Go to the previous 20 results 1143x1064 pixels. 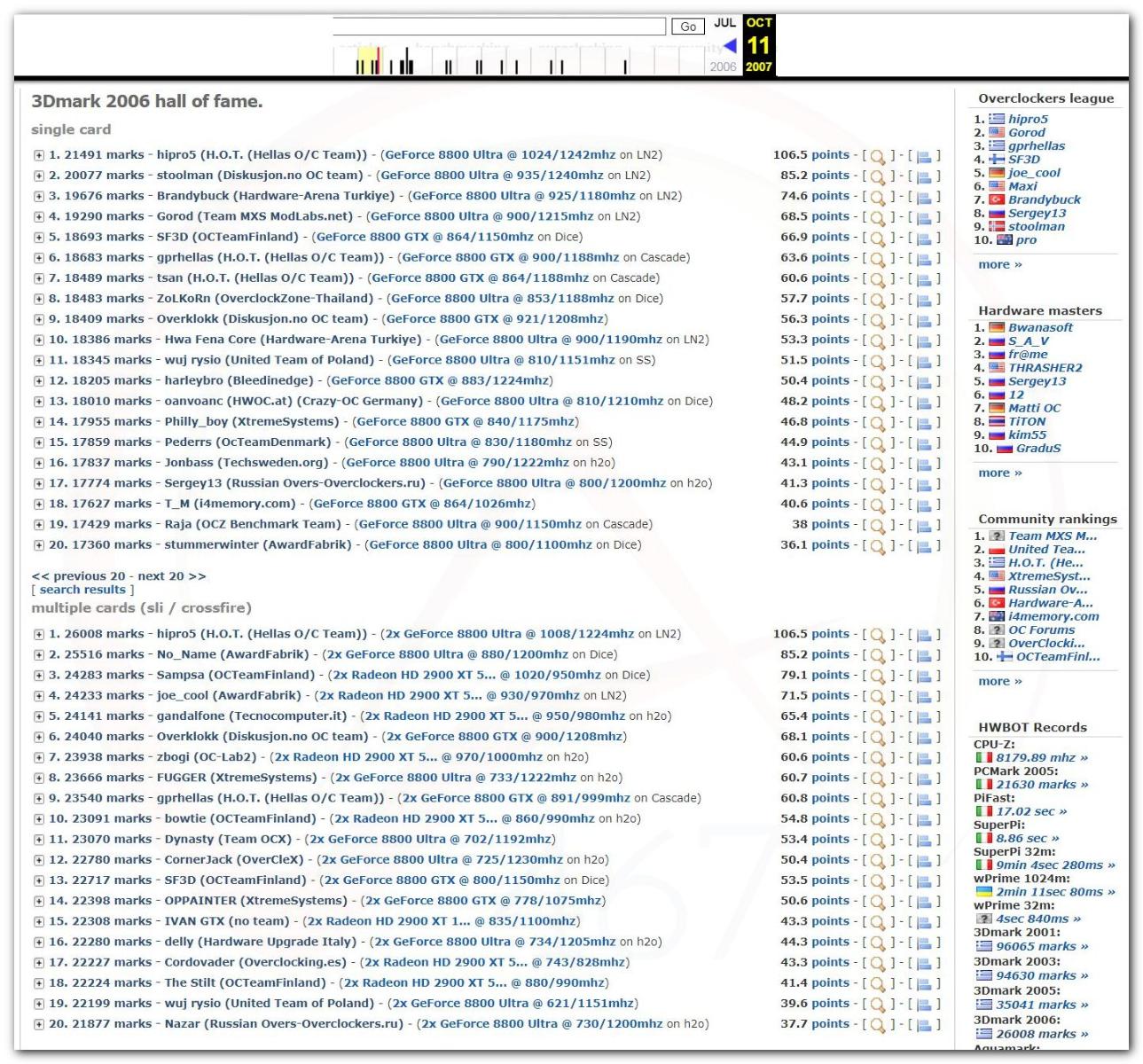tap(78, 575)
